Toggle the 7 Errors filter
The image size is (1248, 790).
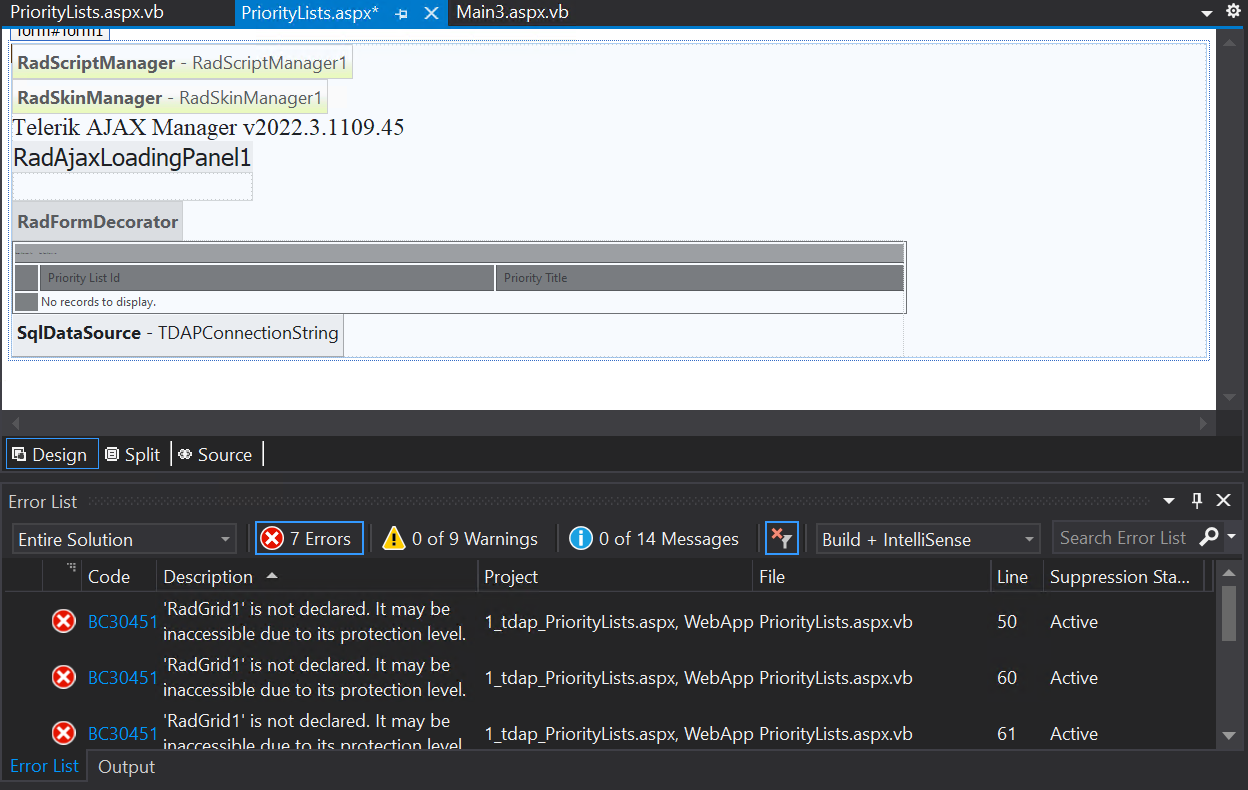click(x=309, y=538)
